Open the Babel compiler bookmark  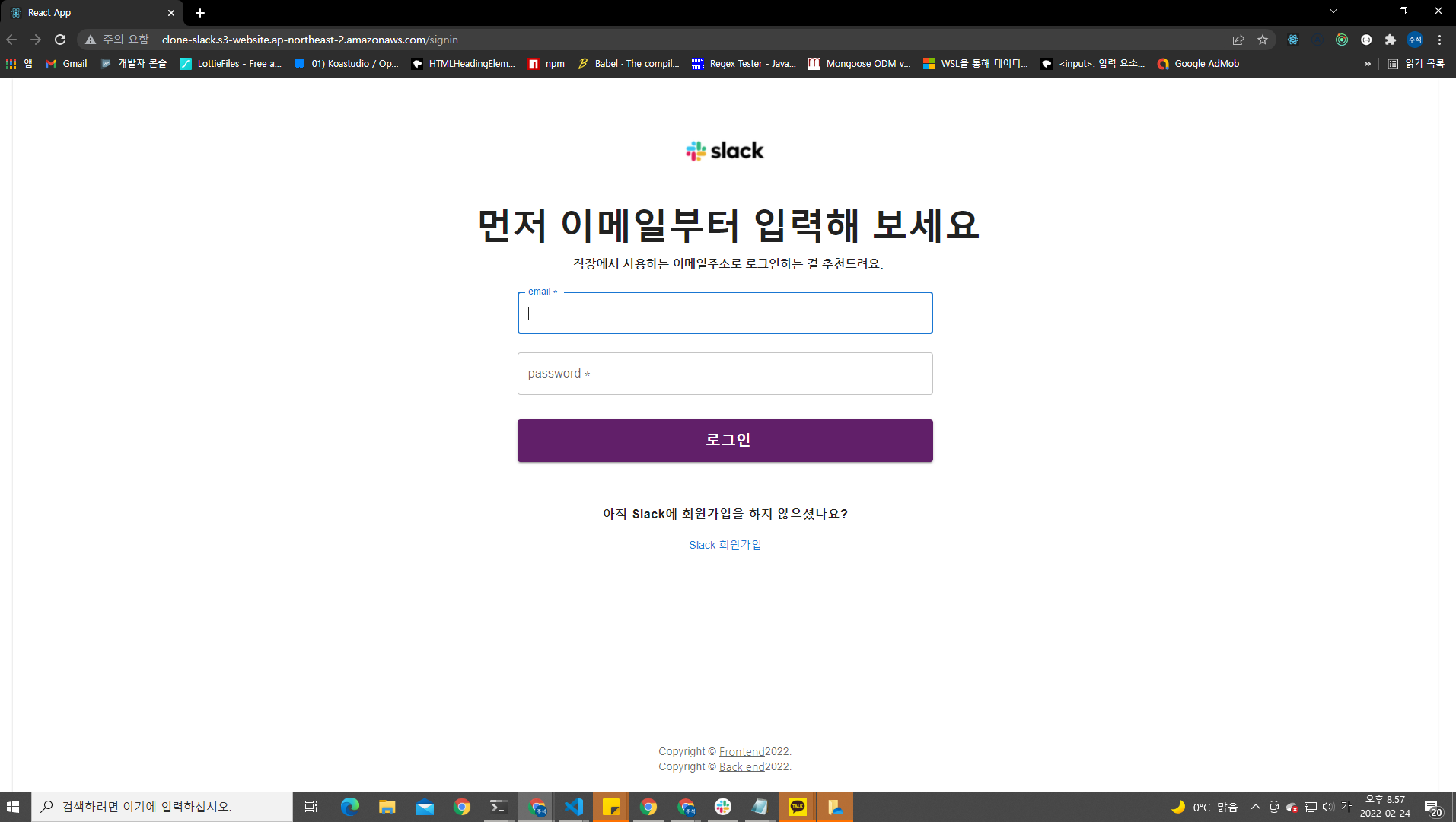pos(628,64)
